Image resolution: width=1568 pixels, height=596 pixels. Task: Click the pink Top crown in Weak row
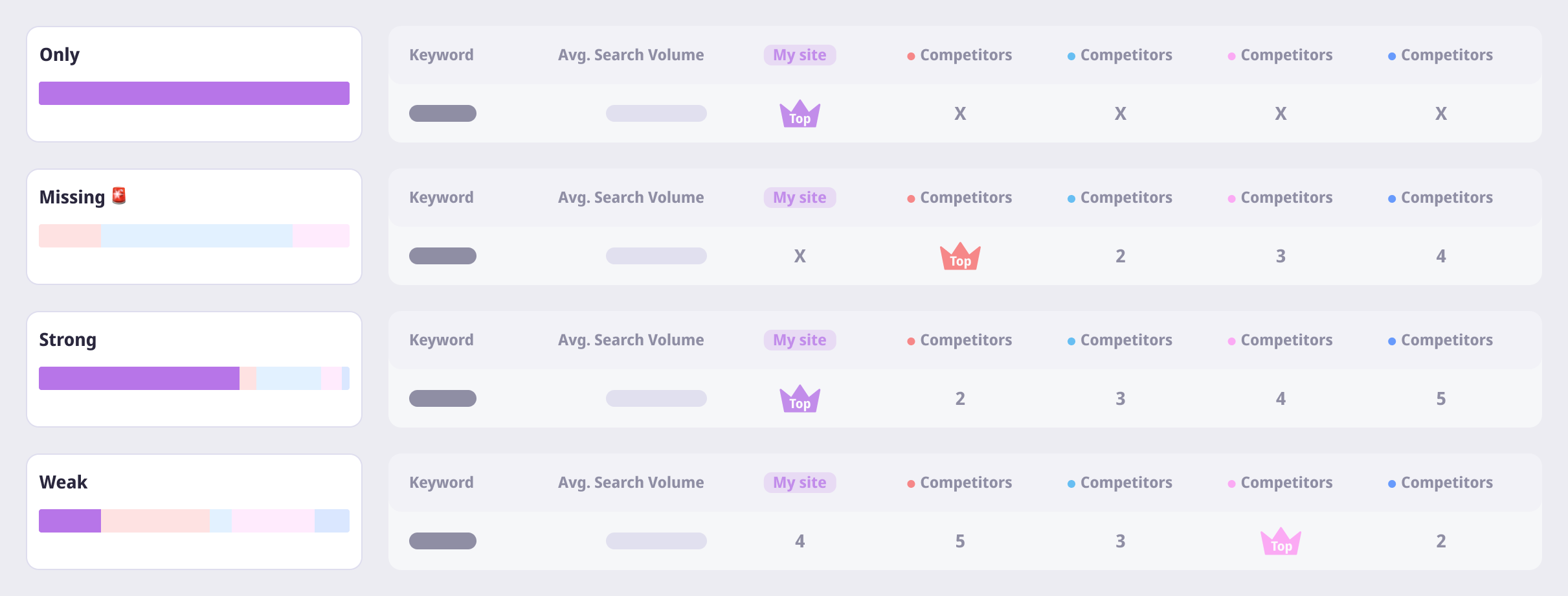(1281, 542)
